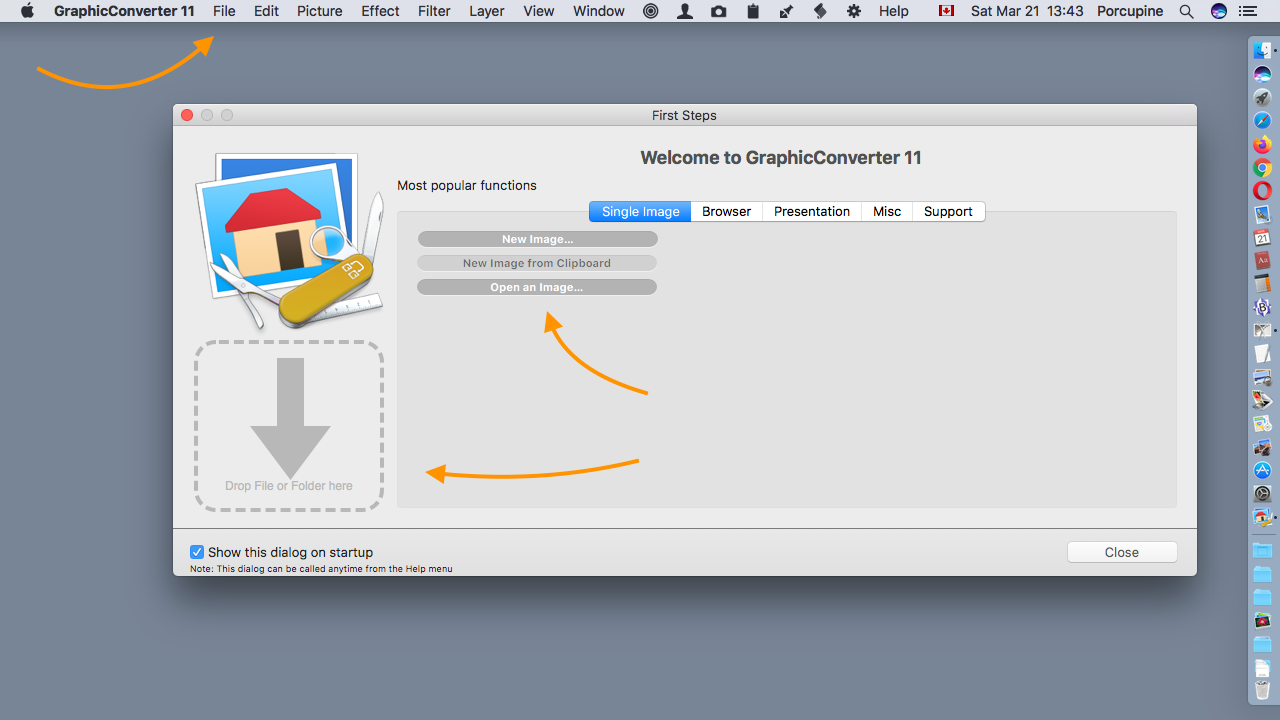Open Finder from the dock
1280x720 pixels.
tap(1262, 49)
